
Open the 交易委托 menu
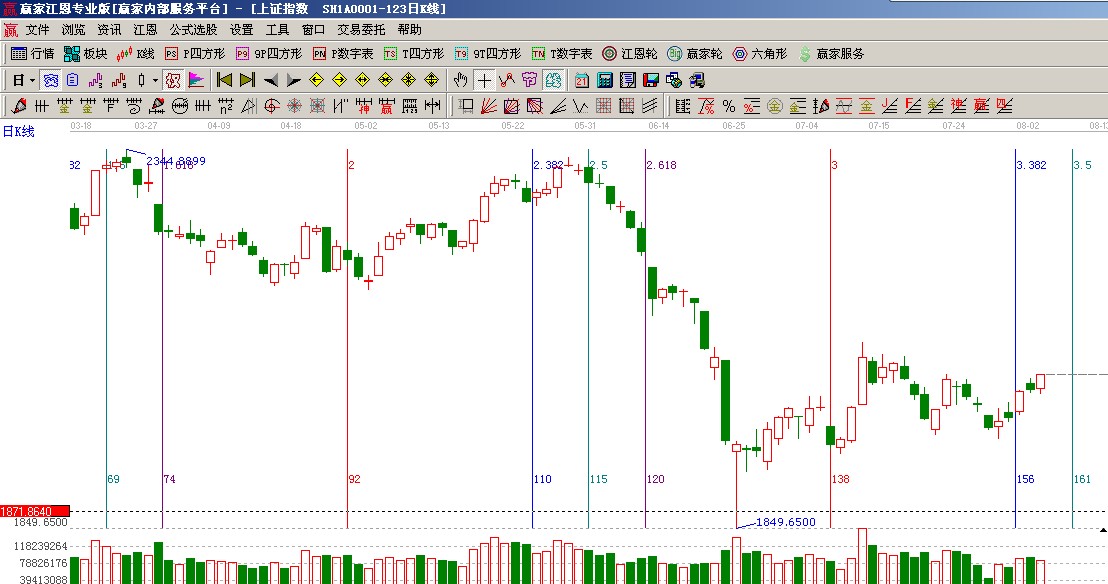click(361, 30)
